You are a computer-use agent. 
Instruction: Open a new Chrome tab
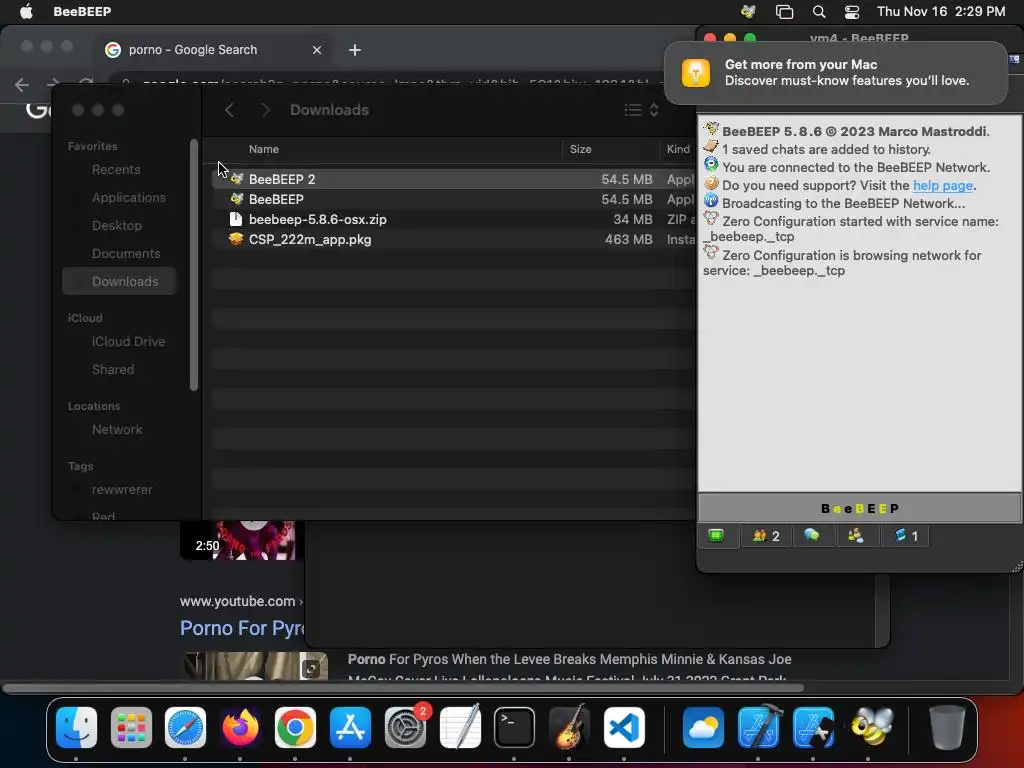pos(355,50)
